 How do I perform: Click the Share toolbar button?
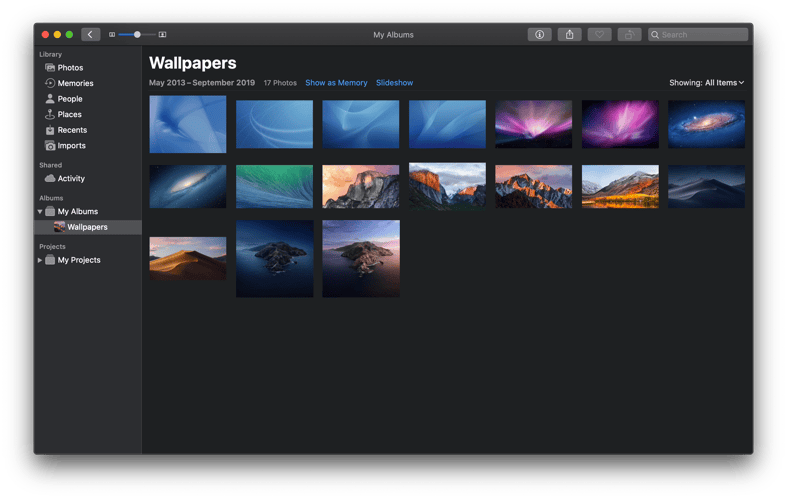(x=570, y=35)
